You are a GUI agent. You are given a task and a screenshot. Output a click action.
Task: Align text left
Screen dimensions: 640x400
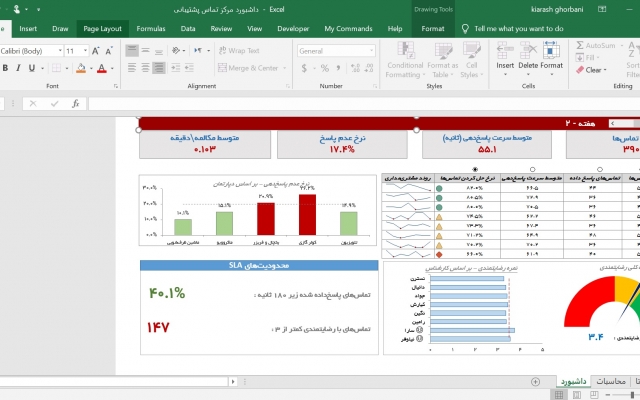131,68
